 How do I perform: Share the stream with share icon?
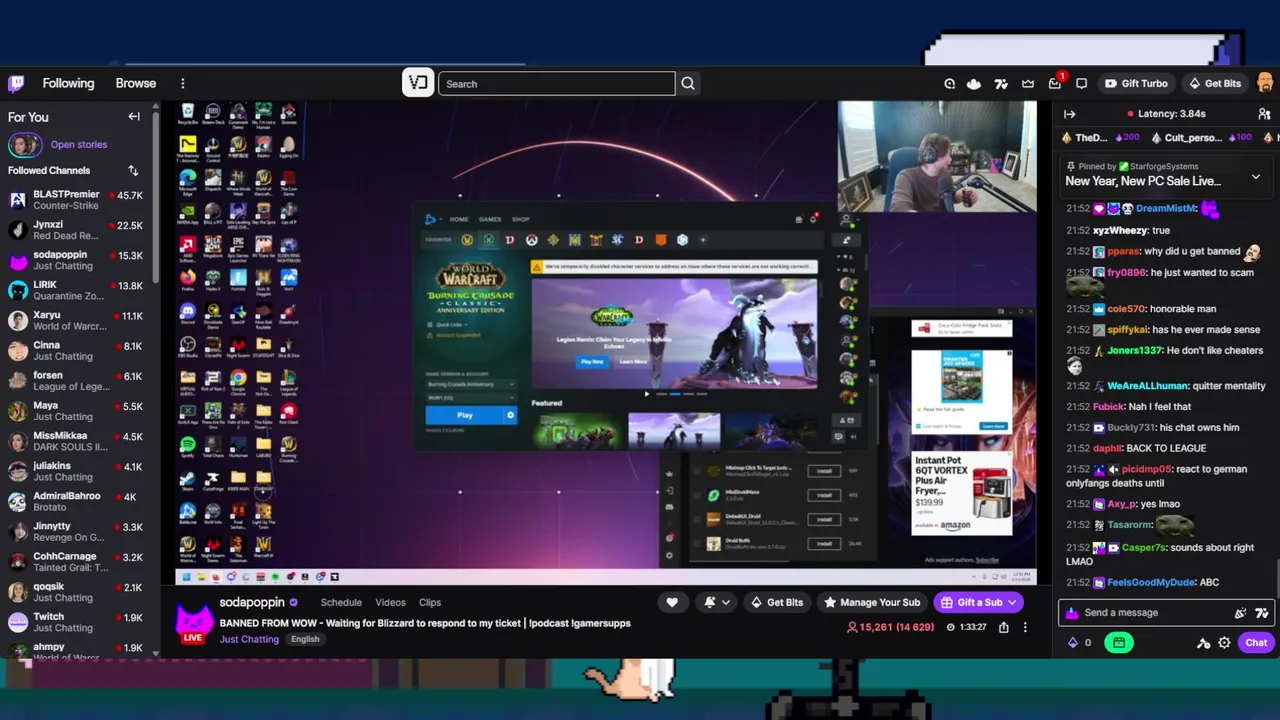[x=1004, y=627]
